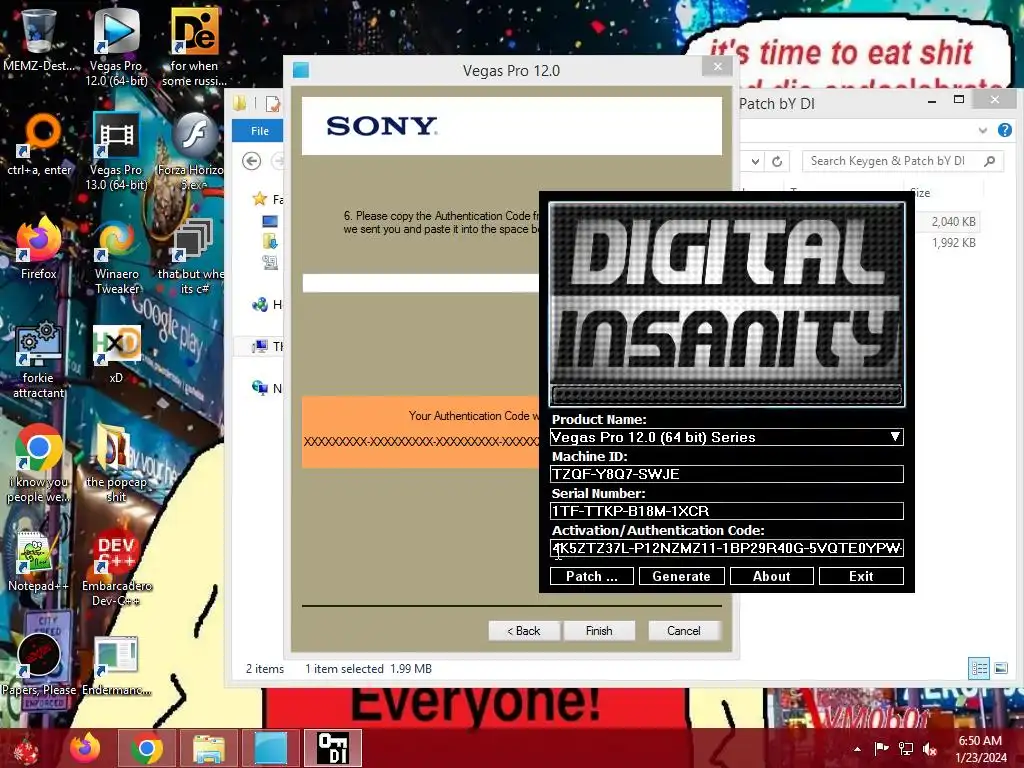Image resolution: width=1024 pixels, height=768 pixels.
Task: Select the 2,040 KB file size cell
Action: pos(953,221)
